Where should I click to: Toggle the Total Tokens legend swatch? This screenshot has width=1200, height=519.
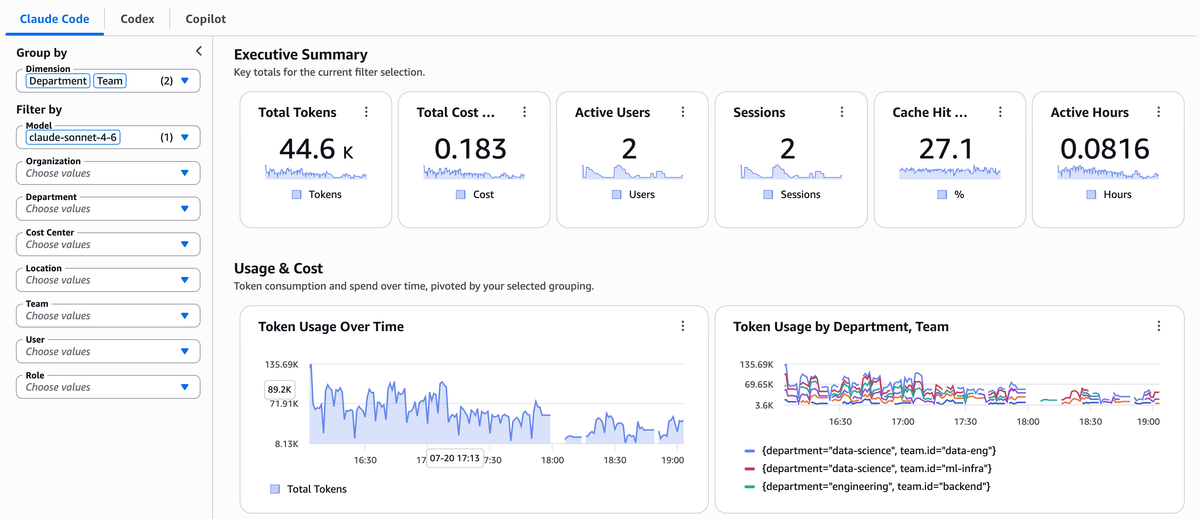click(275, 489)
